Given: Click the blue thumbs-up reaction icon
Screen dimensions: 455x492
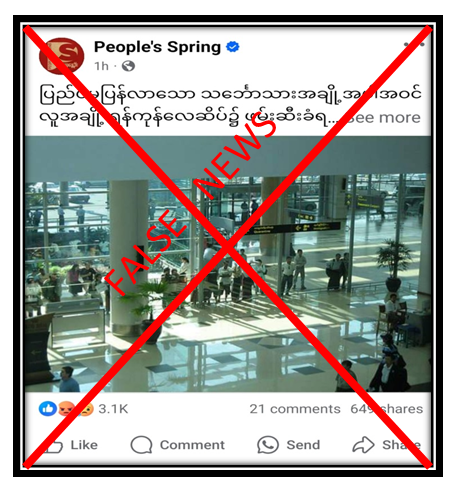Looking at the screenshot, I should pyautogui.click(x=48, y=409).
